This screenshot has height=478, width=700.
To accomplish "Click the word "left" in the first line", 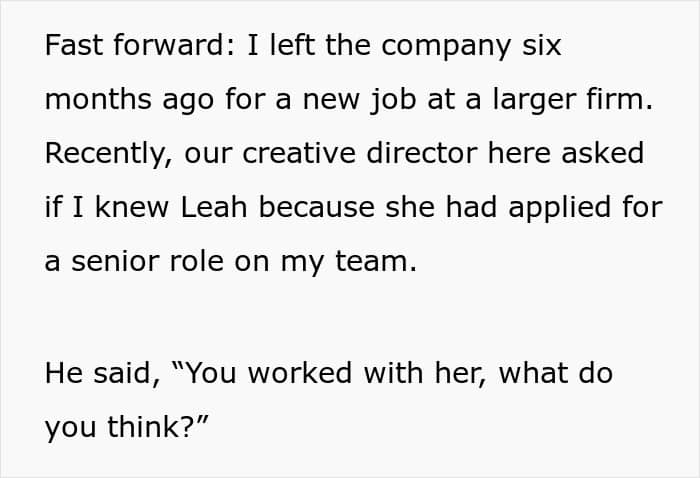I will tap(288, 46).
